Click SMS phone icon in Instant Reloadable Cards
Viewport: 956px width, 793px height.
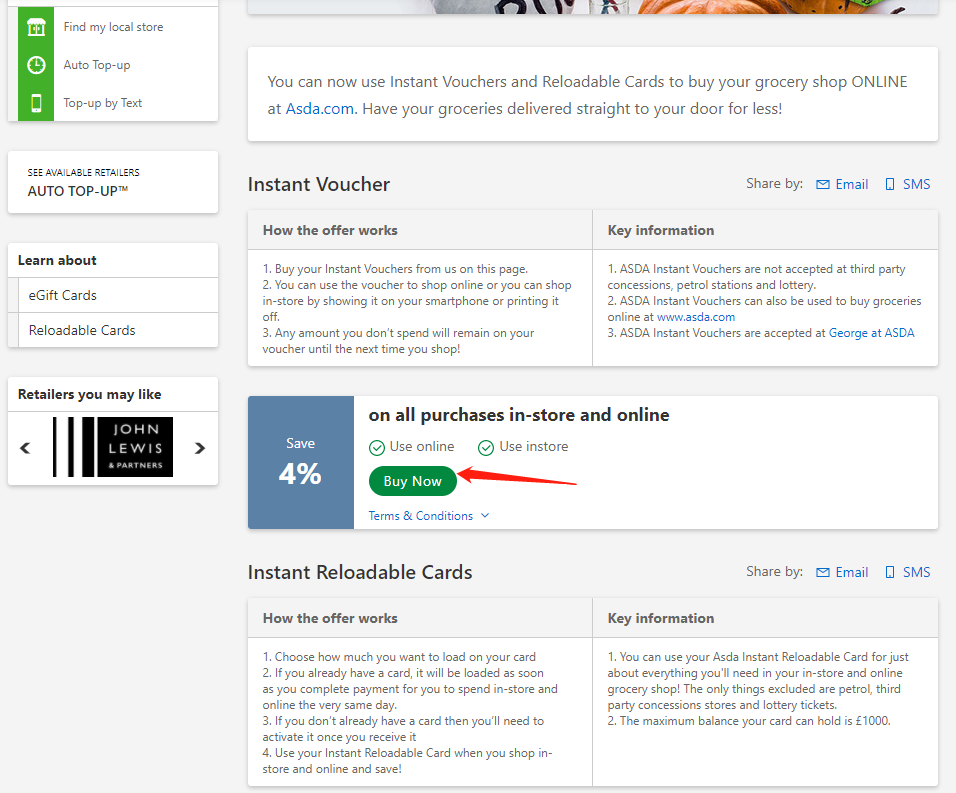coord(890,572)
